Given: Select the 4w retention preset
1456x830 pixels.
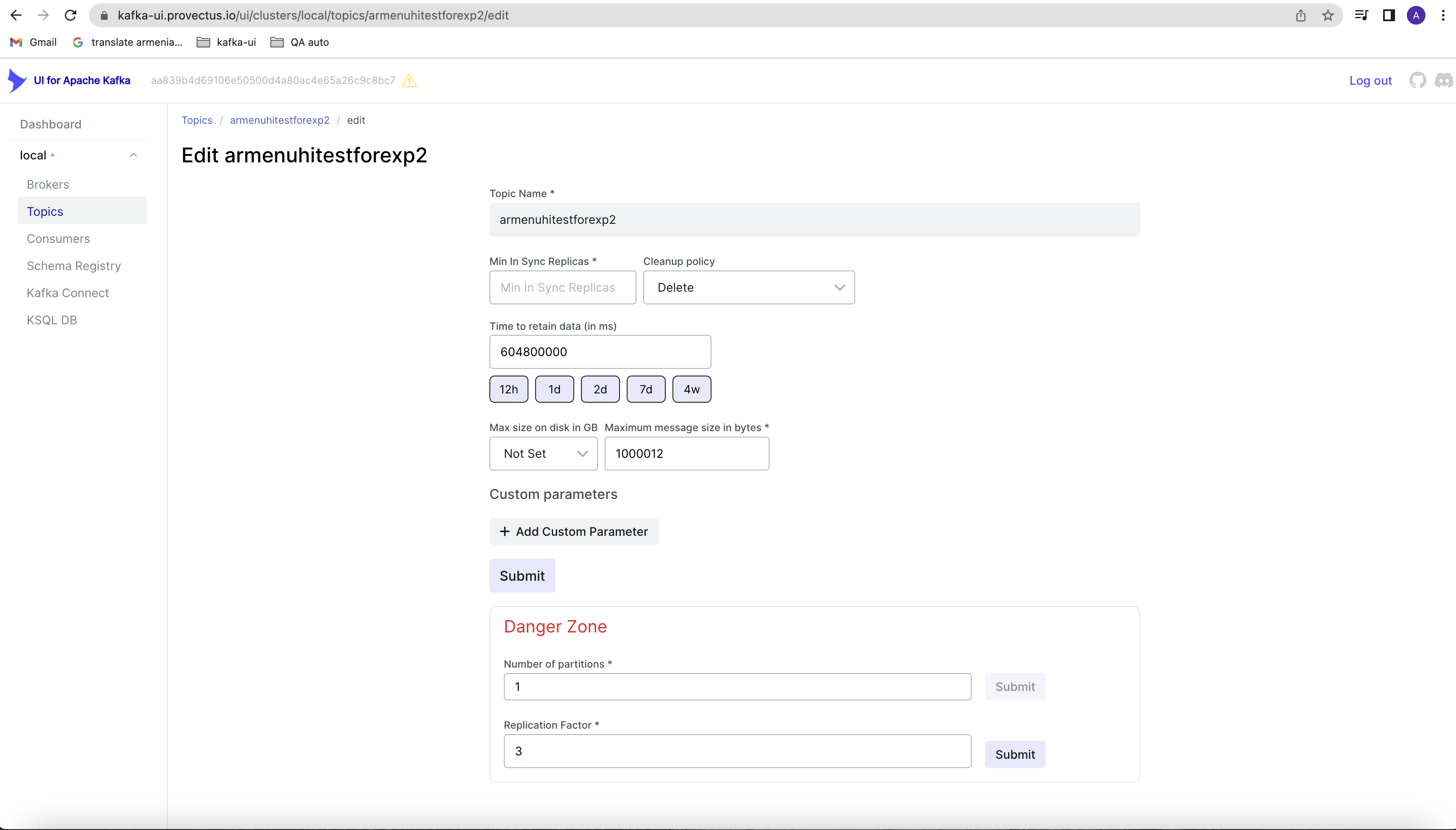Looking at the screenshot, I should [x=691, y=389].
